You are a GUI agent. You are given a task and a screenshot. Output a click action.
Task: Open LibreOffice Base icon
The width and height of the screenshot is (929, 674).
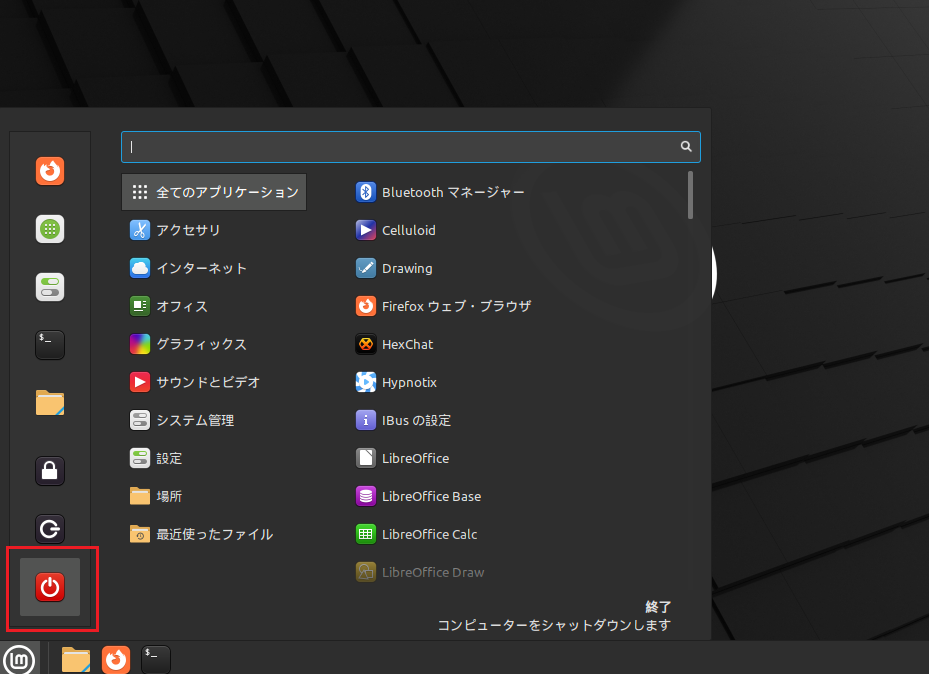[366, 496]
